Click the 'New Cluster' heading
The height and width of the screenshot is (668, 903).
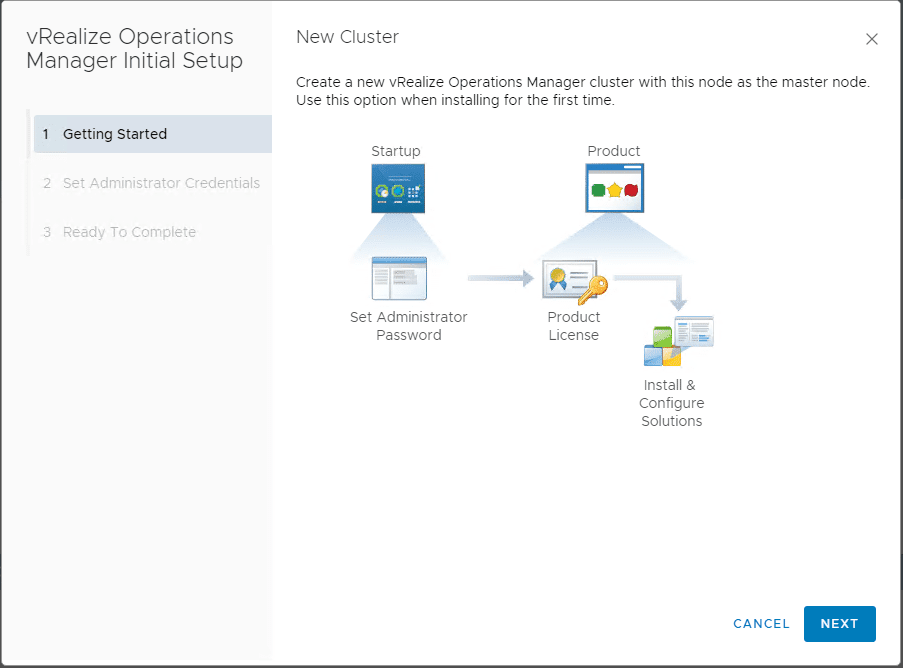point(347,37)
